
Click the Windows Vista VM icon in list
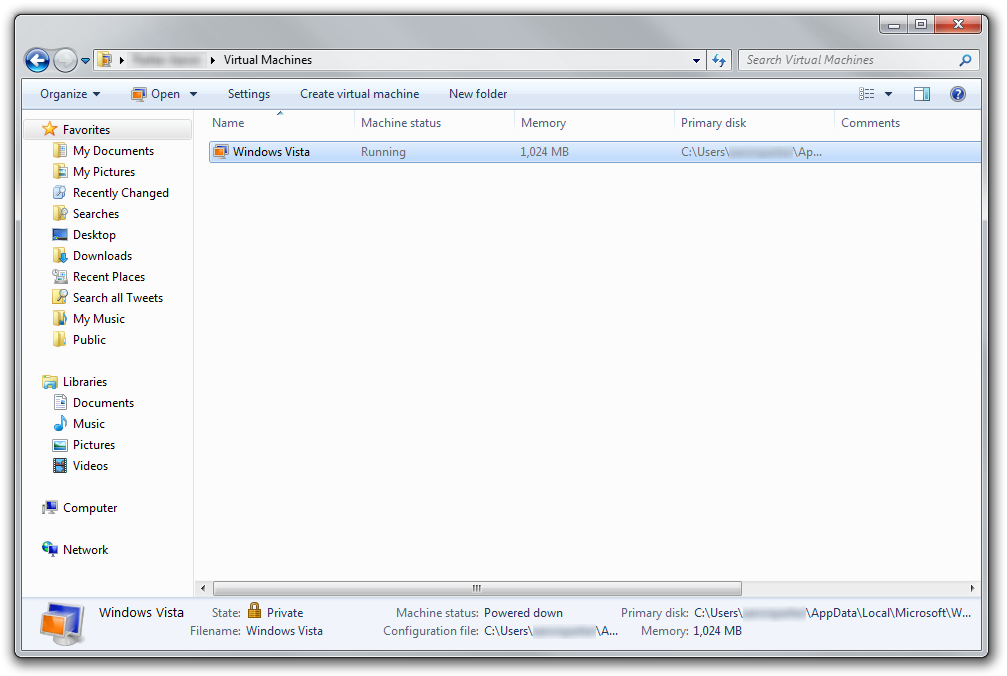(221, 152)
